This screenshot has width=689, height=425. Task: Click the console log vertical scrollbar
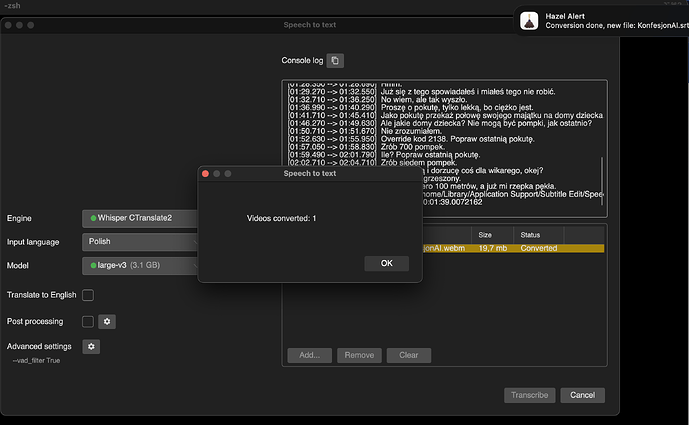(602, 181)
